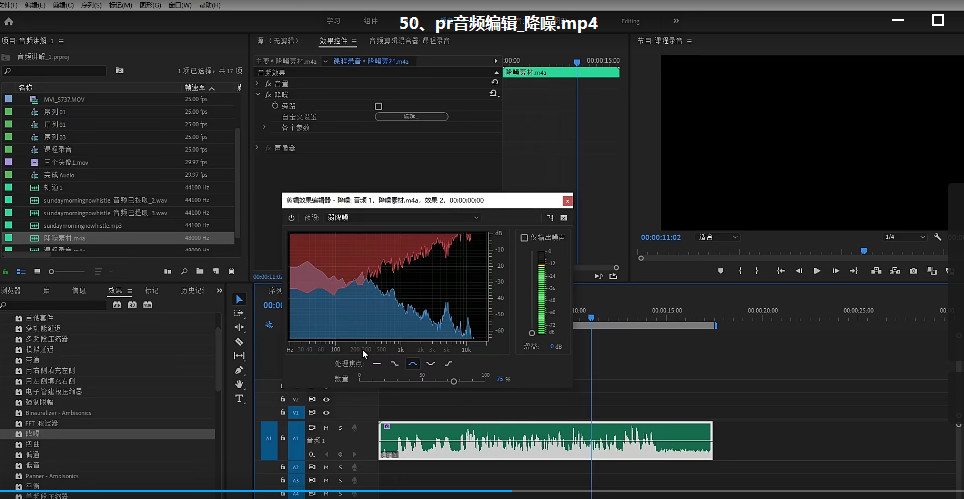964x499 pixels.
Task: Switch project panel to icon view
Action: point(37,271)
